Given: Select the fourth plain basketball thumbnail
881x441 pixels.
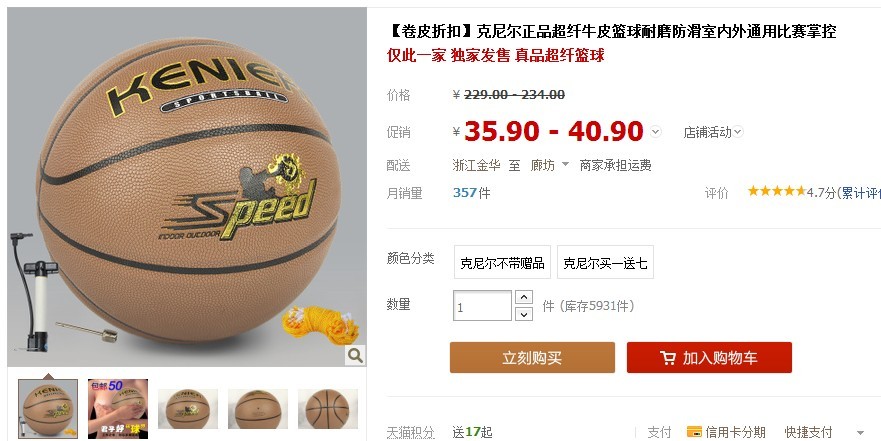Looking at the screenshot, I should pos(258,408).
